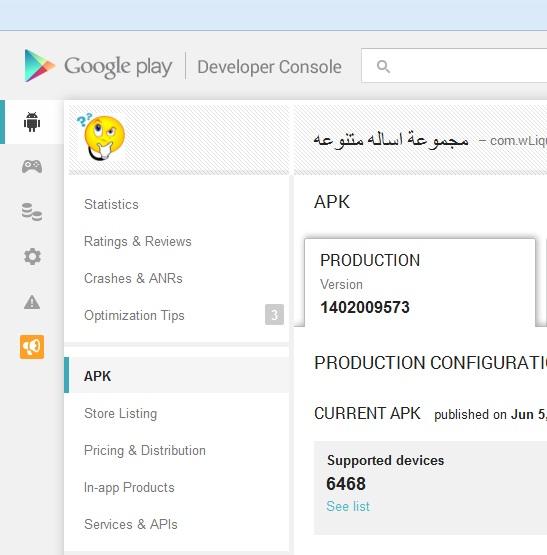Click the published on Jun 5 text
The height and width of the screenshot is (555, 547).
tap(490, 414)
